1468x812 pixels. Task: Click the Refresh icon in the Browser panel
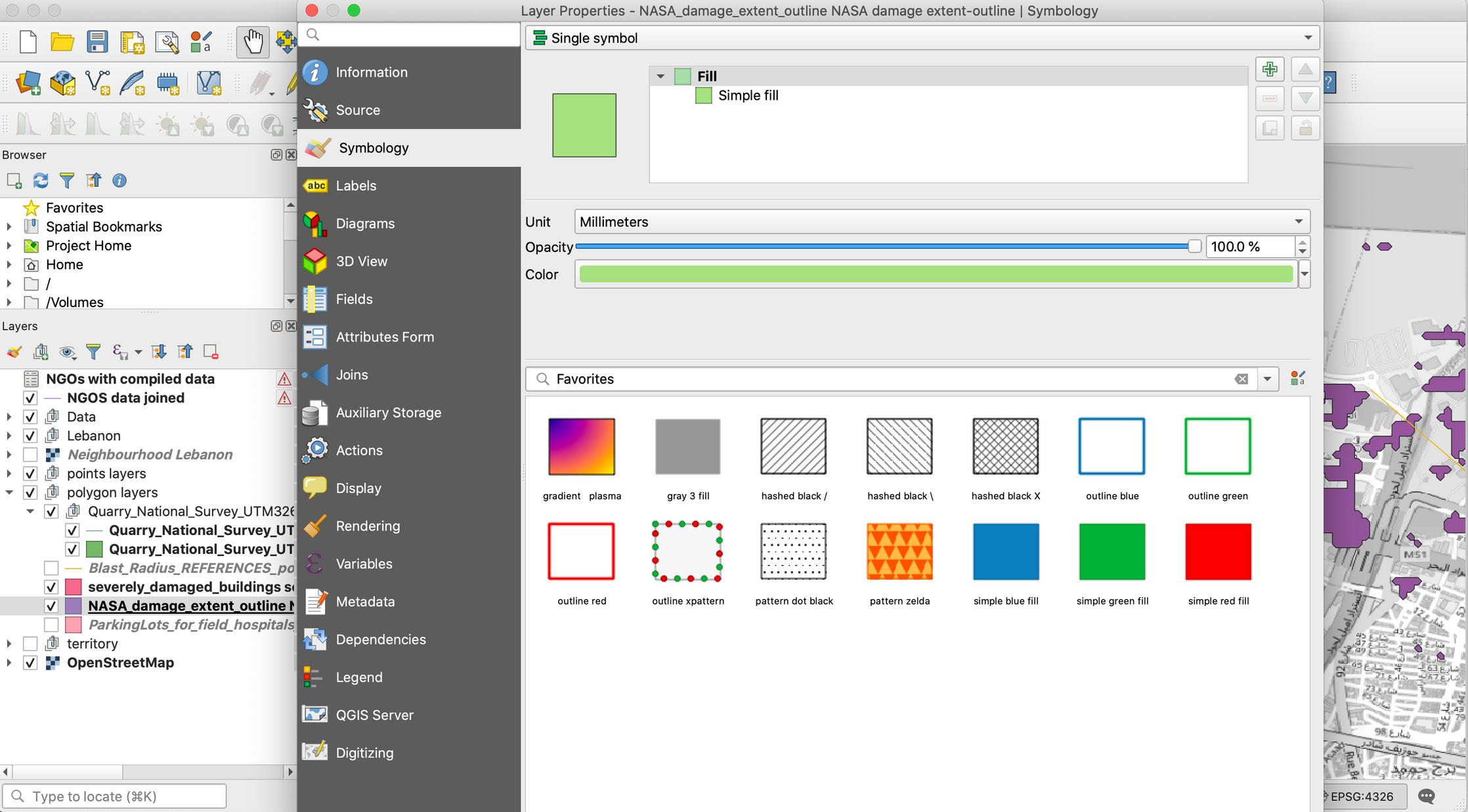pos(41,181)
